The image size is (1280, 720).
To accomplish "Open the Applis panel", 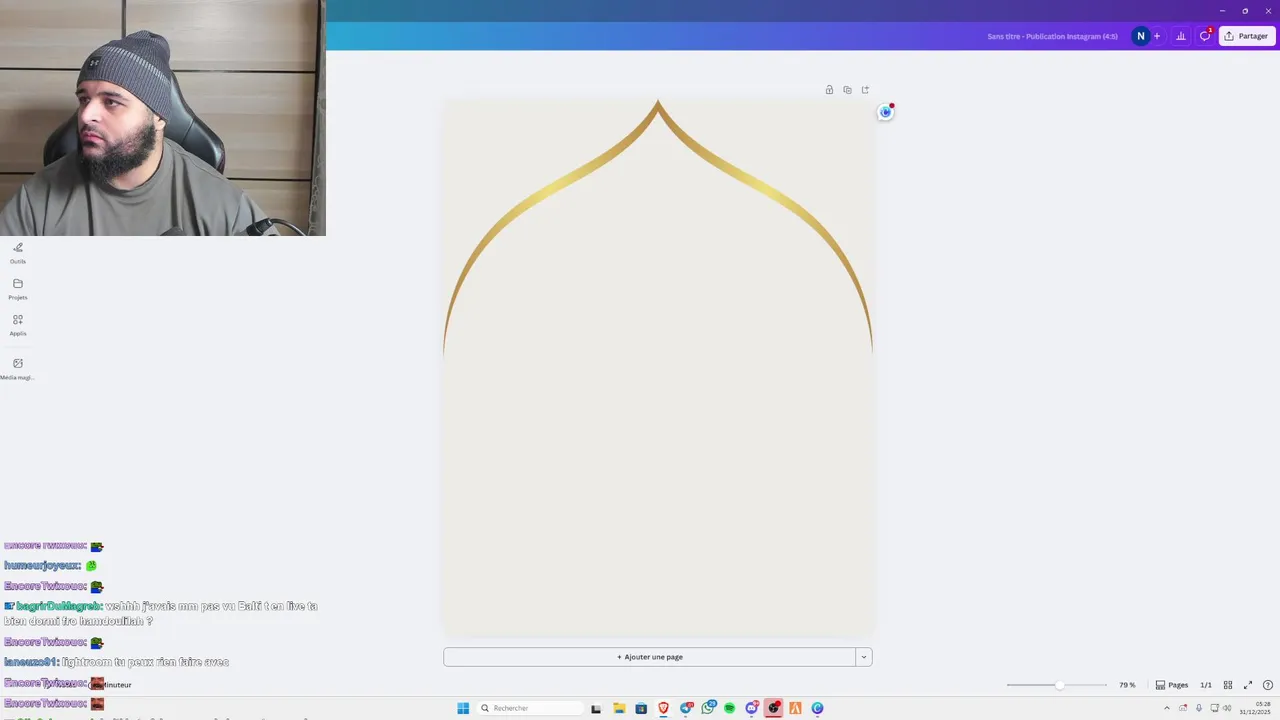I will tap(18, 324).
